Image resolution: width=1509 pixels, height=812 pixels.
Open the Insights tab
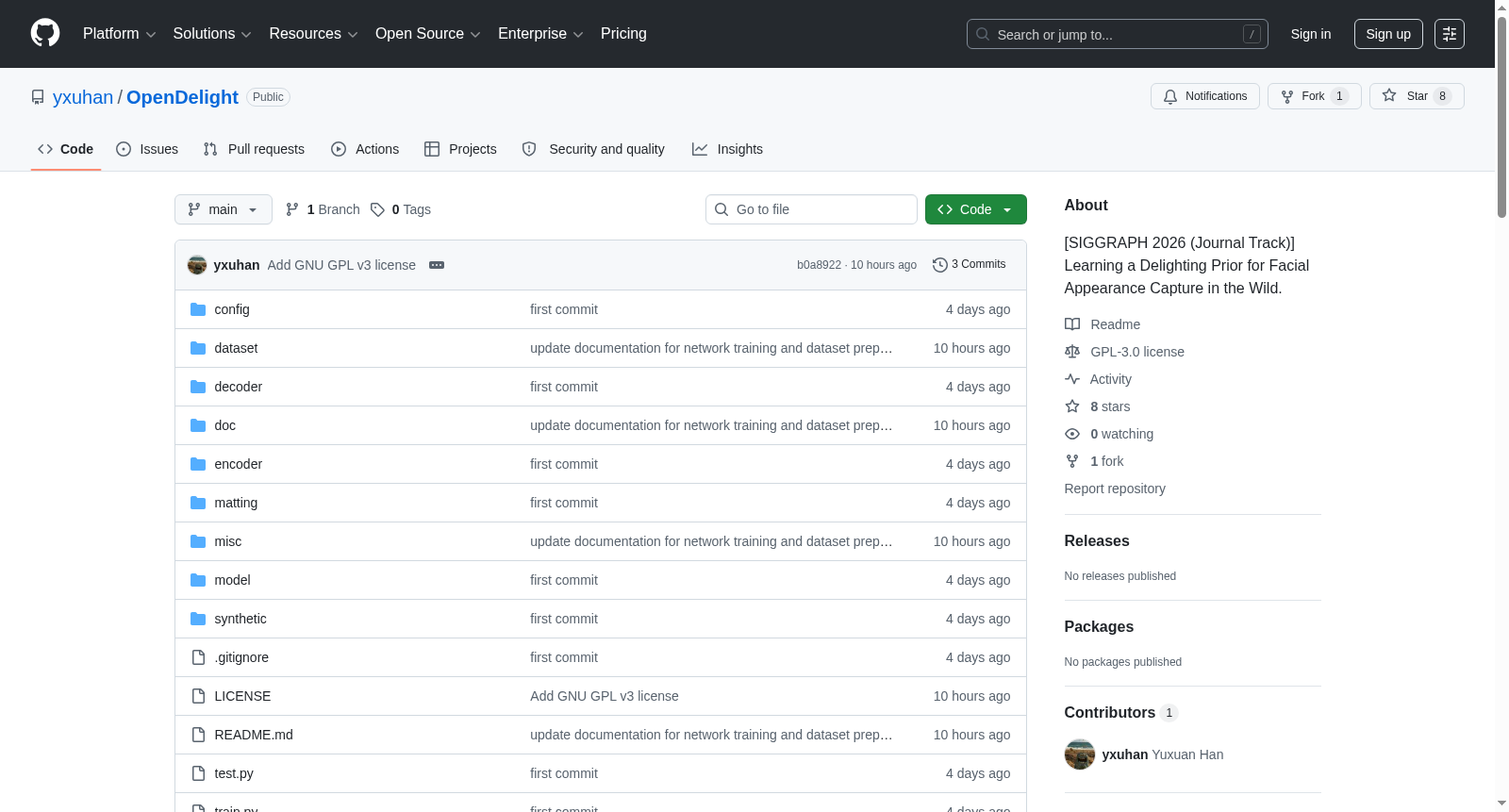point(727,149)
